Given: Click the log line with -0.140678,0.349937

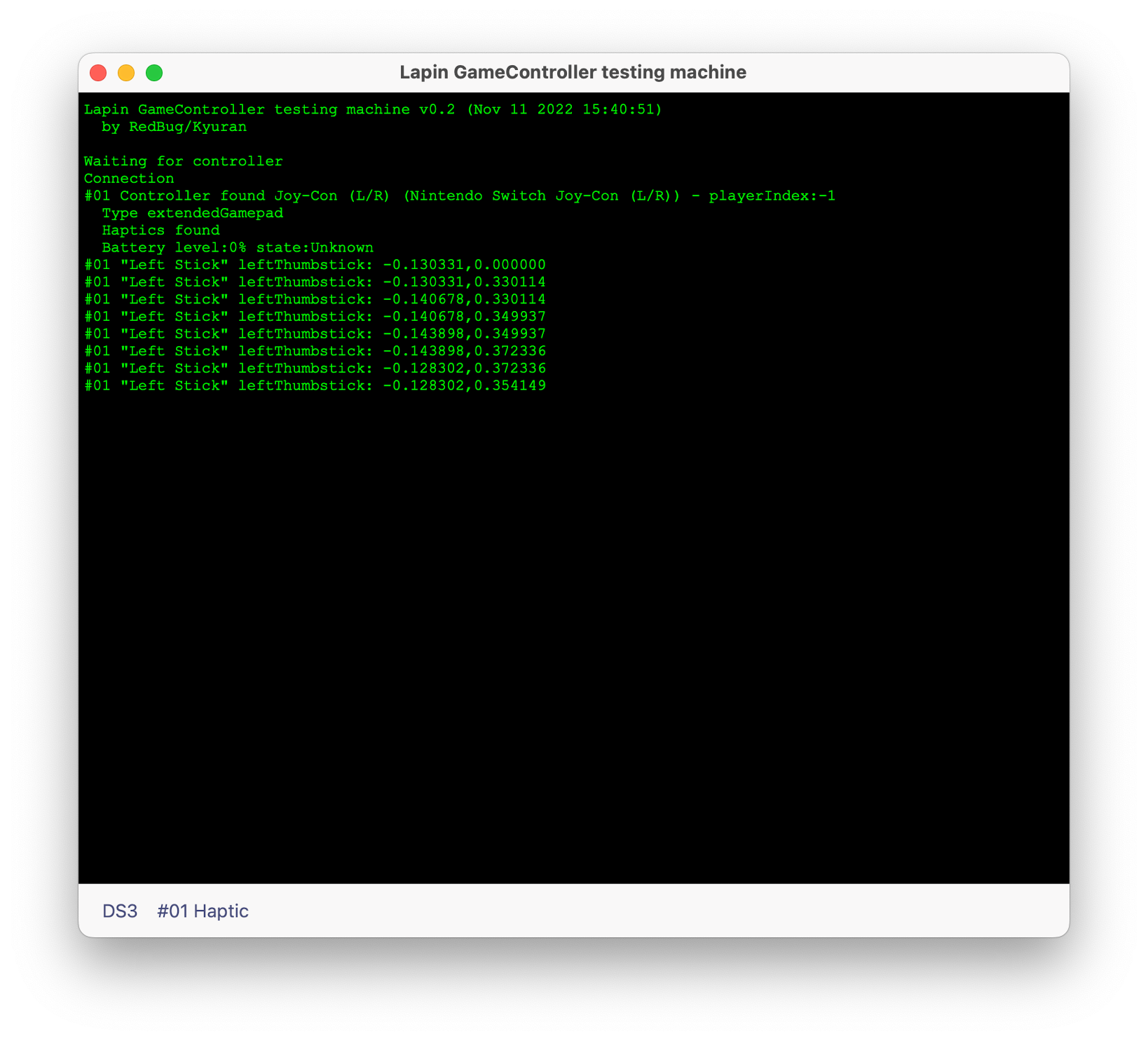Looking at the screenshot, I should (x=315, y=317).
